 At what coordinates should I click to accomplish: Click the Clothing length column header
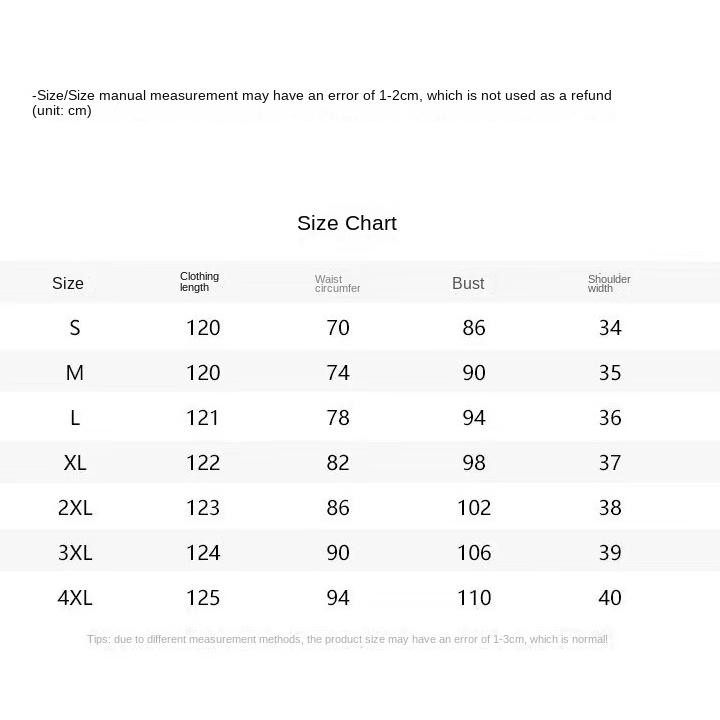point(199,281)
